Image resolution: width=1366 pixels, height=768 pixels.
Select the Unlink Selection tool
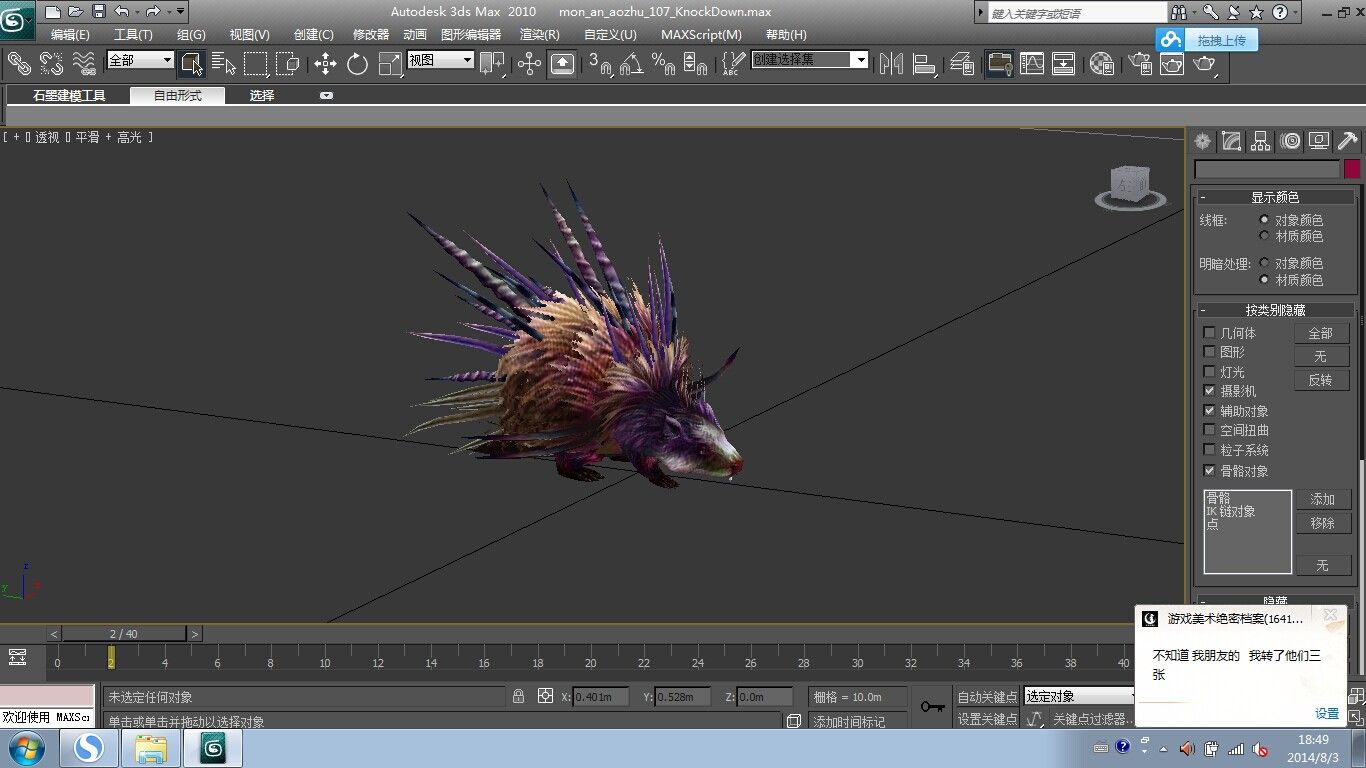(x=52, y=63)
